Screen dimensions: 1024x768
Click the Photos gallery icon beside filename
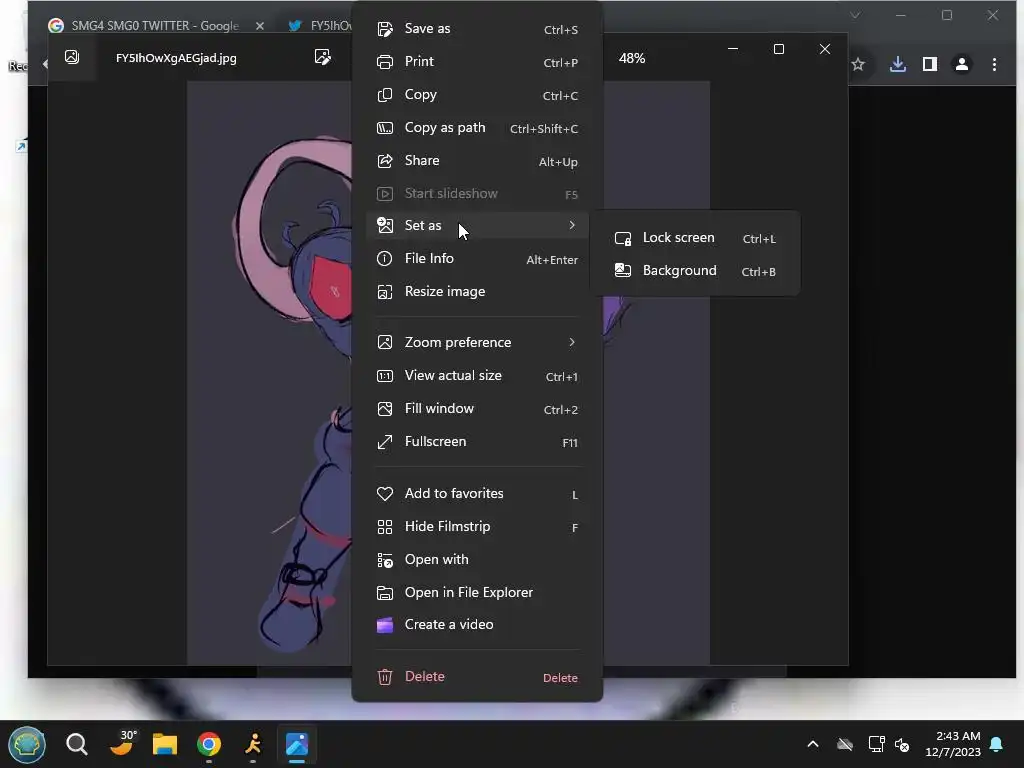pyautogui.click(x=72, y=57)
